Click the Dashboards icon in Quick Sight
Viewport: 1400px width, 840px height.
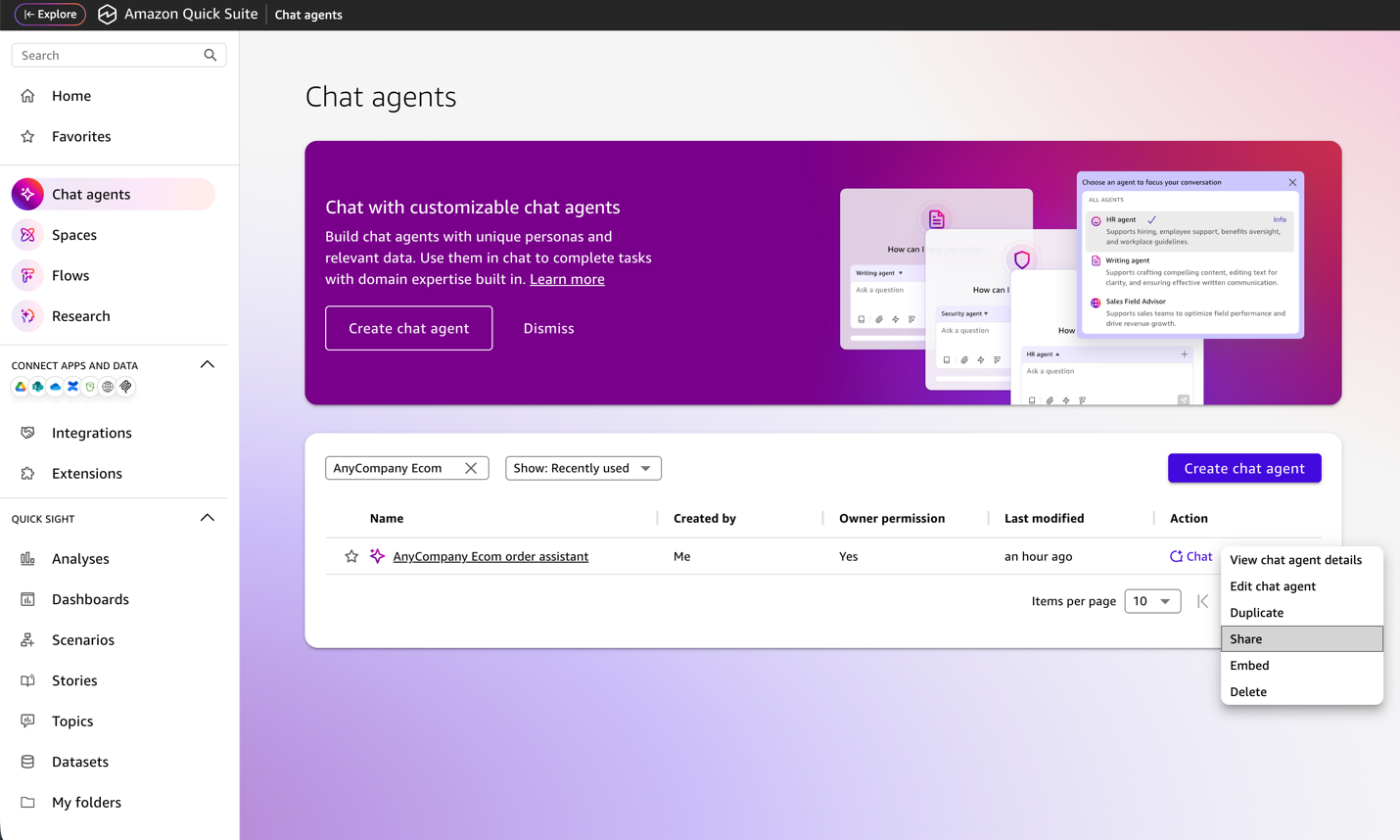pyautogui.click(x=27, y=599)
